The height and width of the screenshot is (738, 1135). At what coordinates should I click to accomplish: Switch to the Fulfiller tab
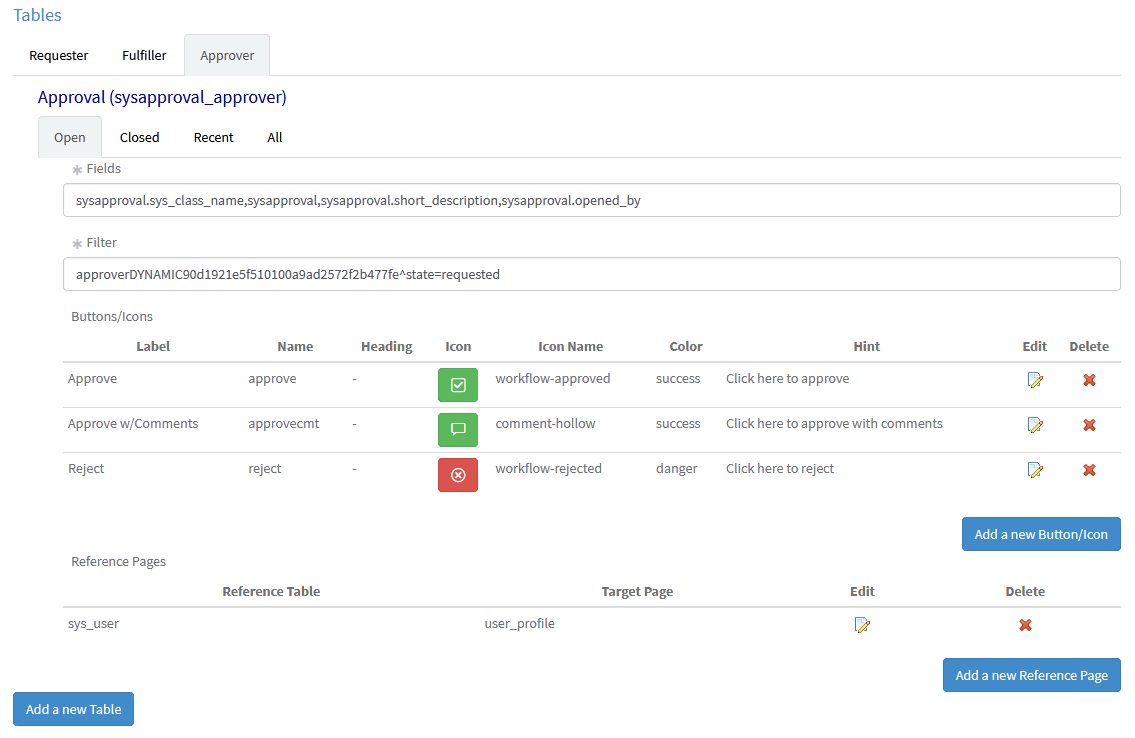(143, 55)
